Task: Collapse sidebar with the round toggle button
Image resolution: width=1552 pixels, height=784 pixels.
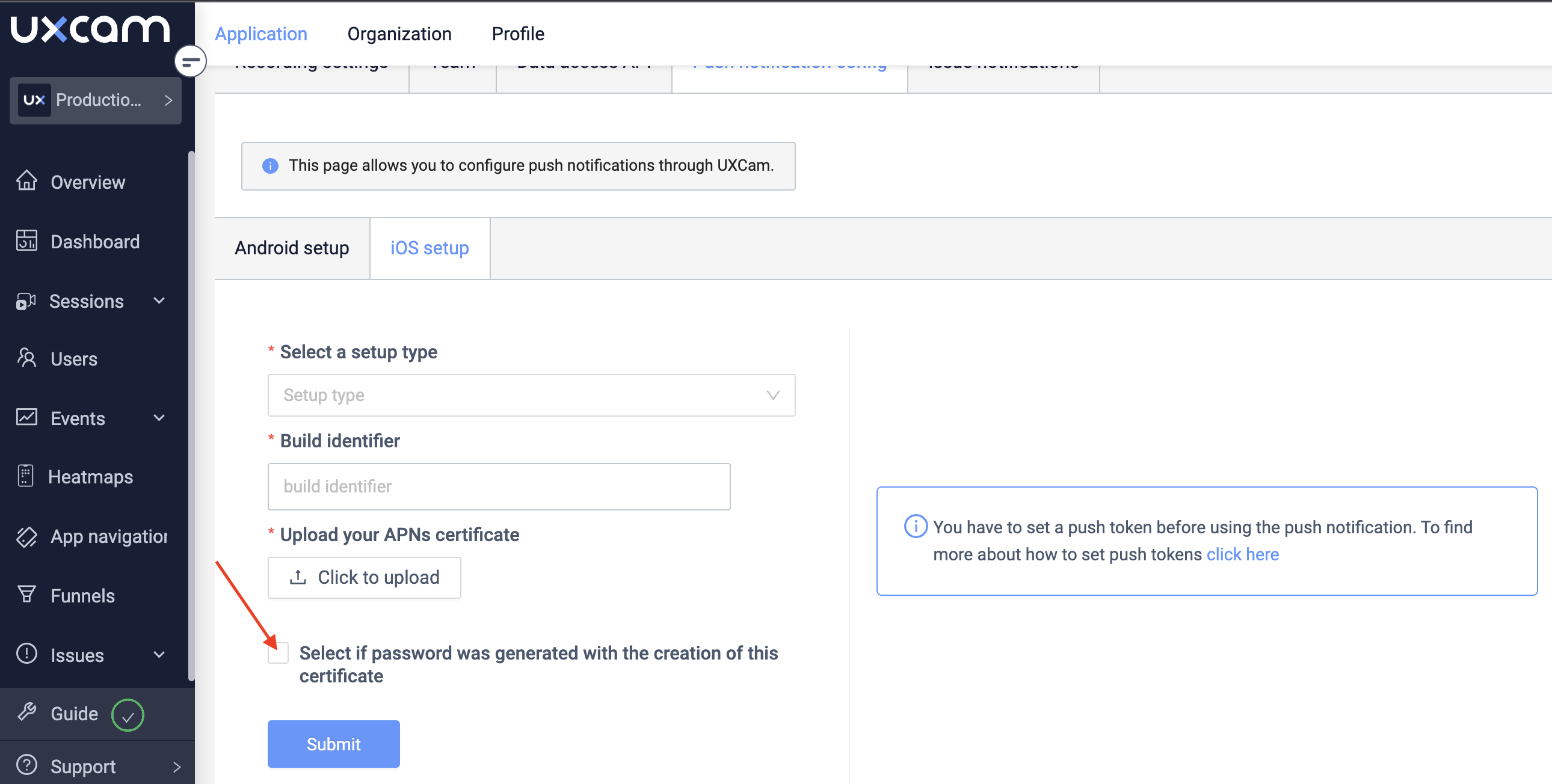Action: coord(190,61)
